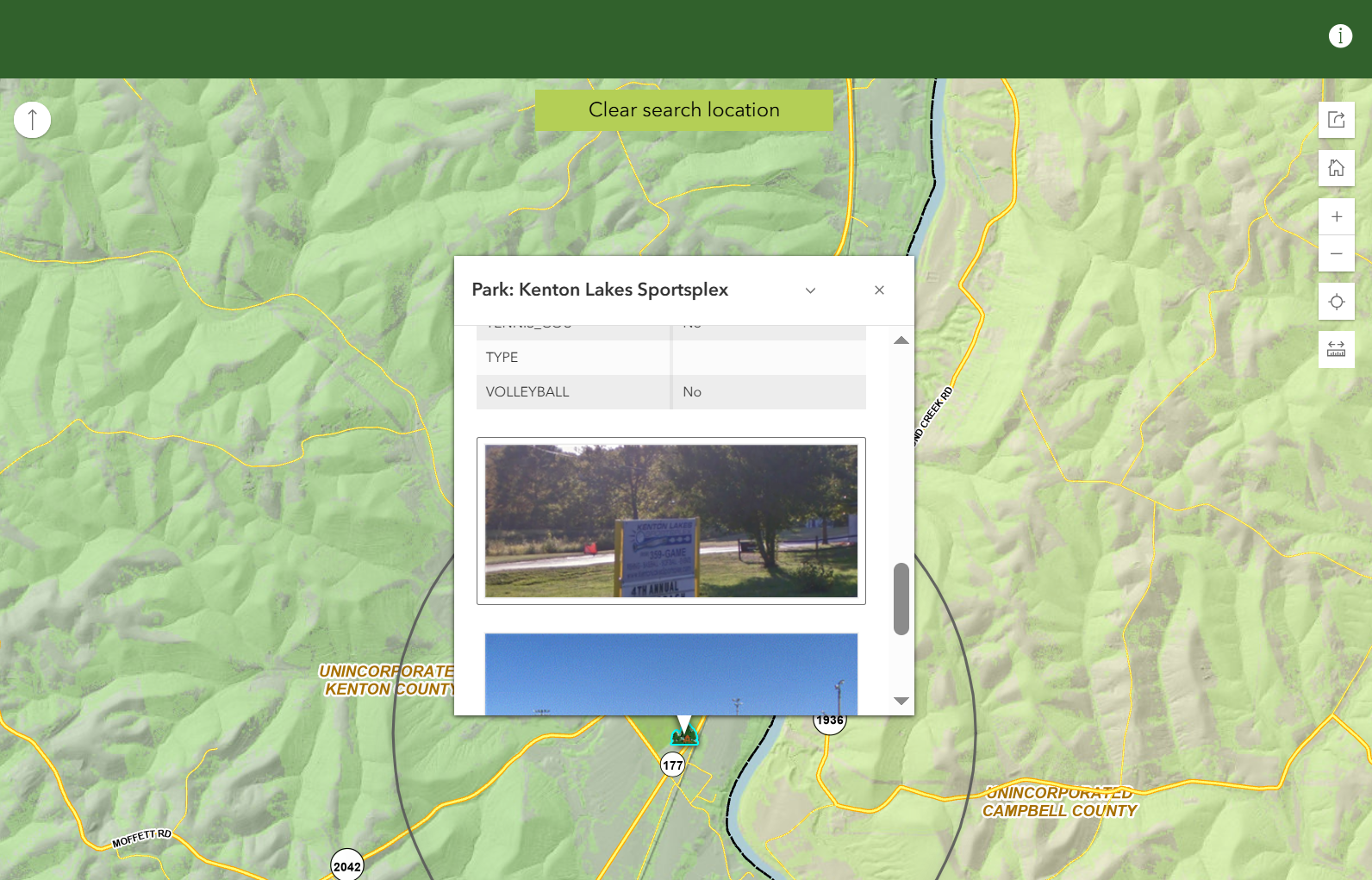Image resolution: width=1372 pixels, height=880 pixels.
Task: Click the TYPE field row
Action: point(671,358)
